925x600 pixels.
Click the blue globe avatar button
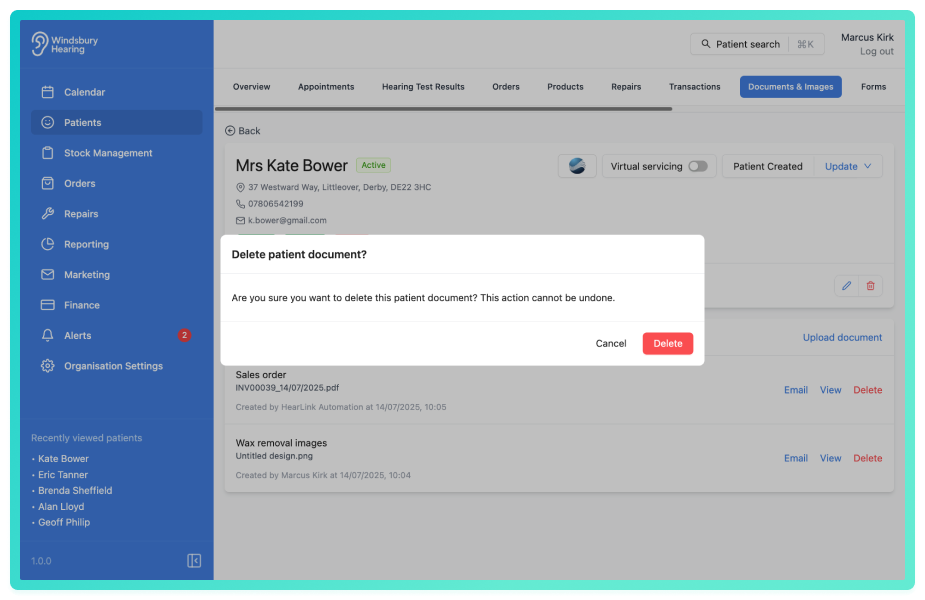(577, 166)
